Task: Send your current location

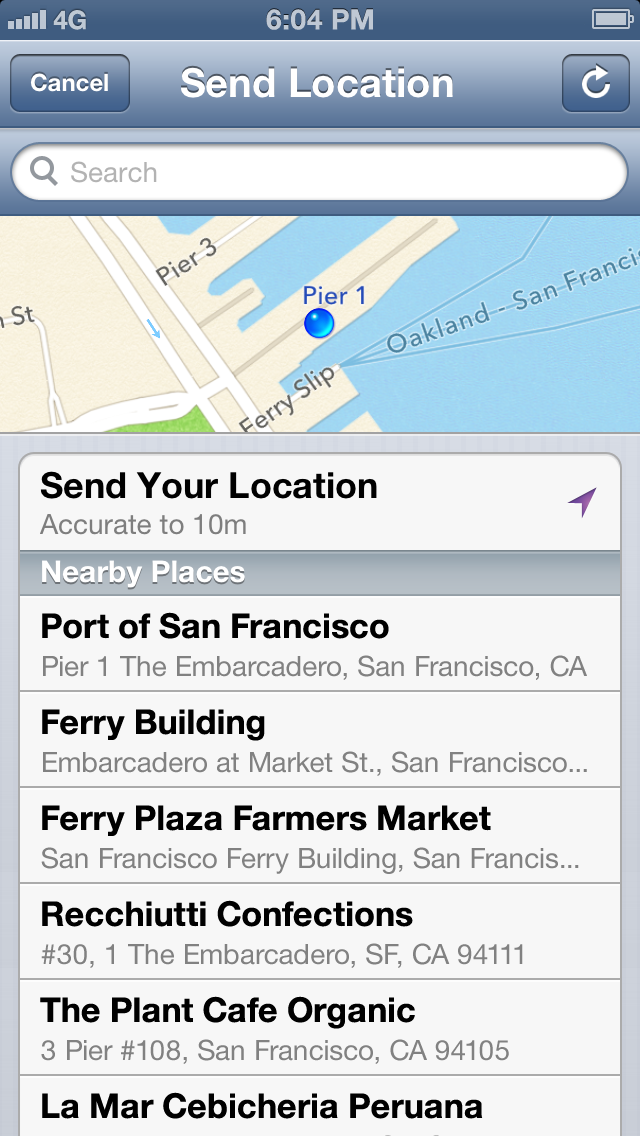Action: click(x=300, y=503)
